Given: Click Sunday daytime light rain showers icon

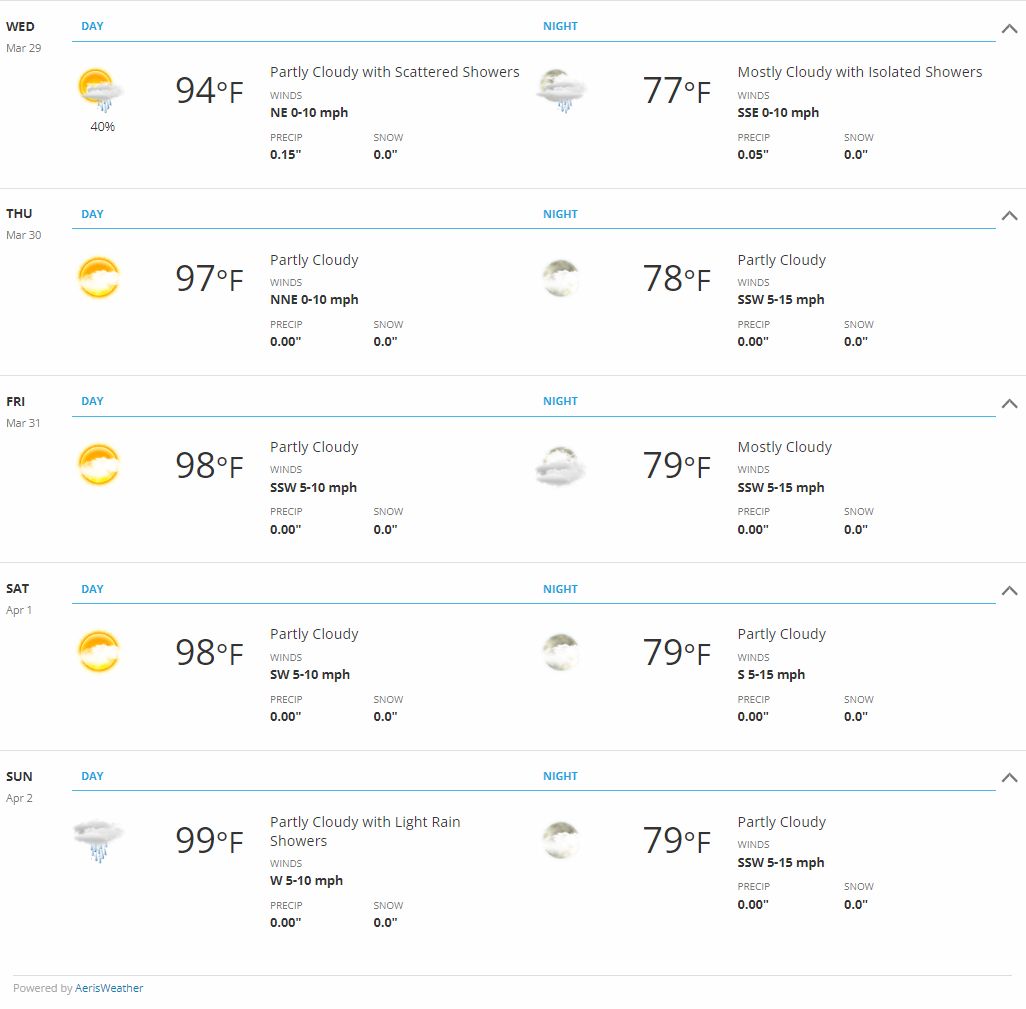Looking at the screenshot, I should (99, 840).
